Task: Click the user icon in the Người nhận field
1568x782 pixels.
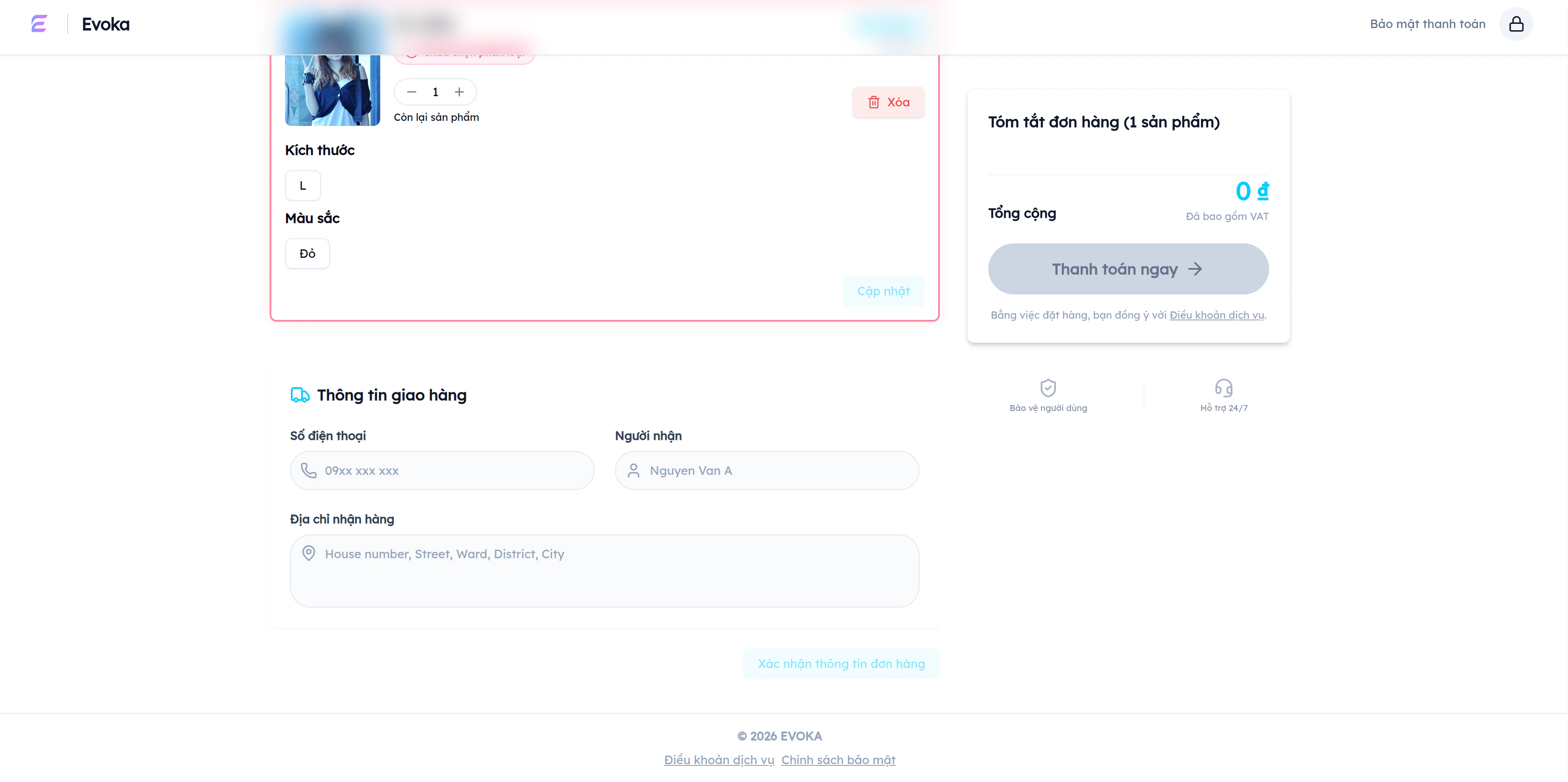Action: [x=634, y=470]
